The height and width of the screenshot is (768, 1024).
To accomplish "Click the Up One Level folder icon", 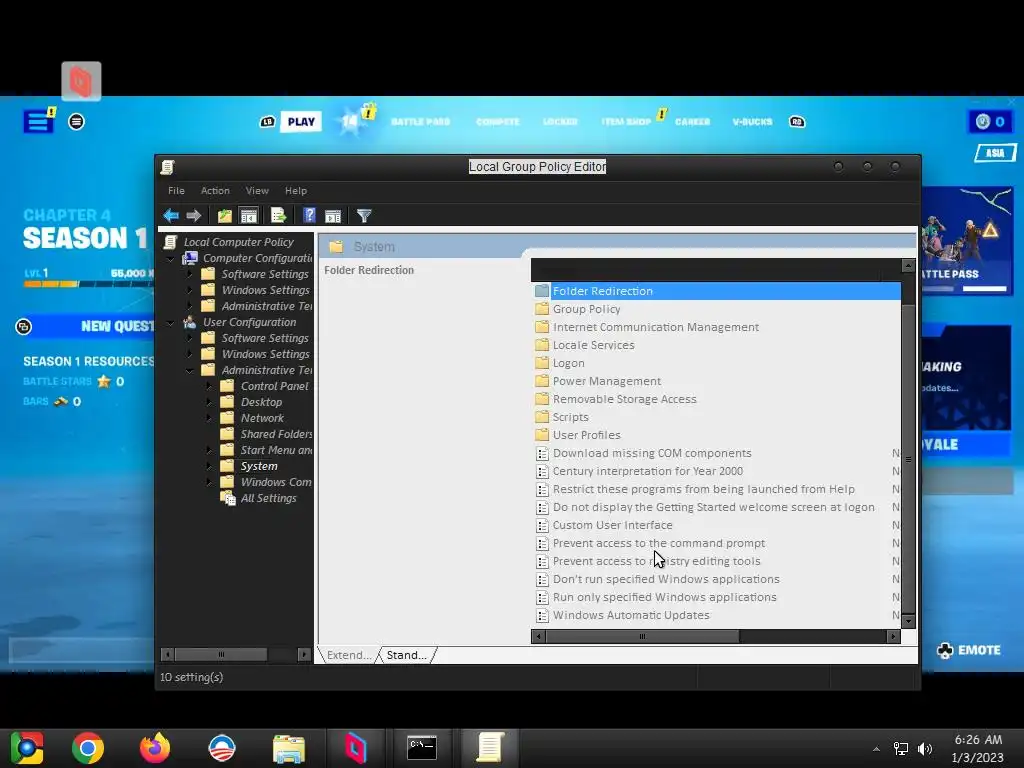I will (x=225, y=216).
